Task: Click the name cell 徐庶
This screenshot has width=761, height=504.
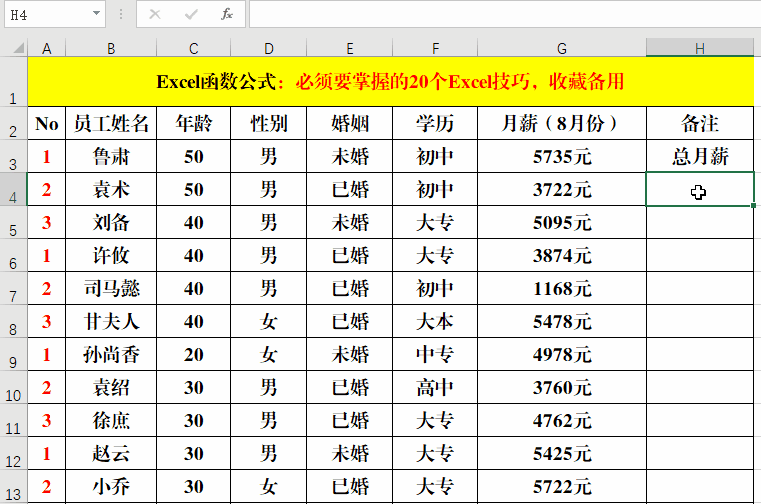Action: coord(111,420)
